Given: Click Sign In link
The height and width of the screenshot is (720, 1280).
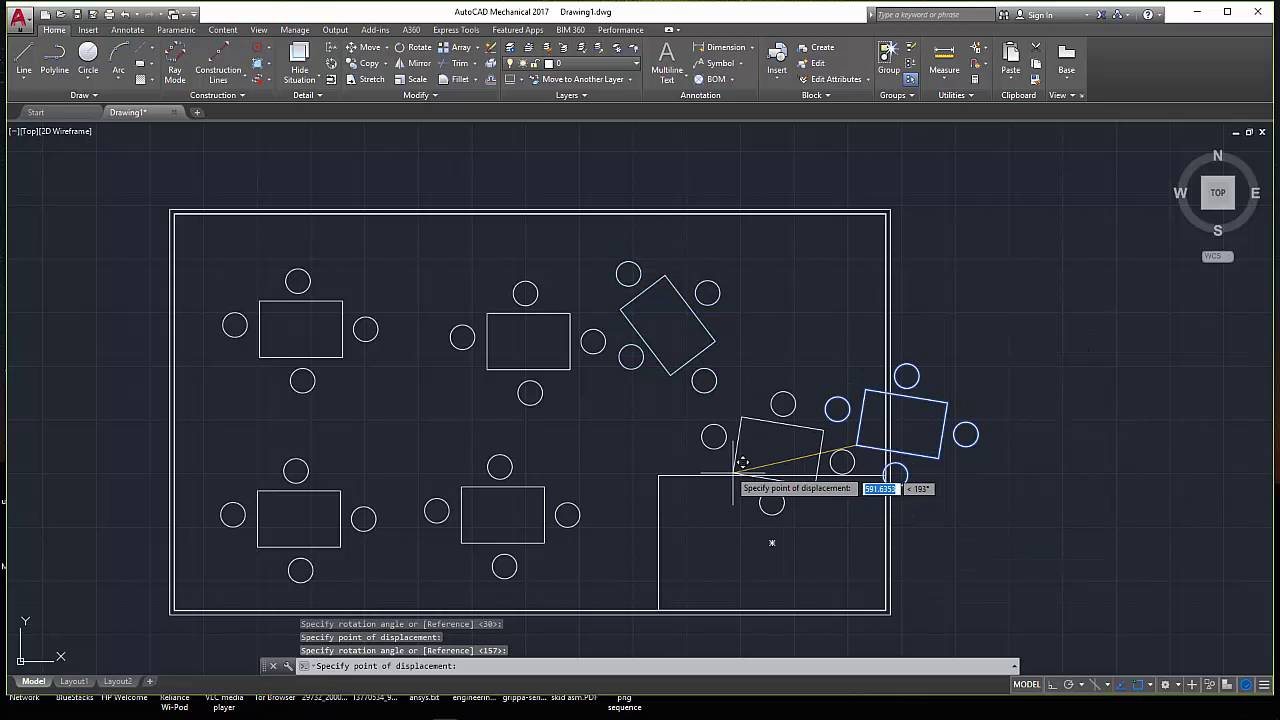Looking at the screenshot, I should click(1039, 15).
